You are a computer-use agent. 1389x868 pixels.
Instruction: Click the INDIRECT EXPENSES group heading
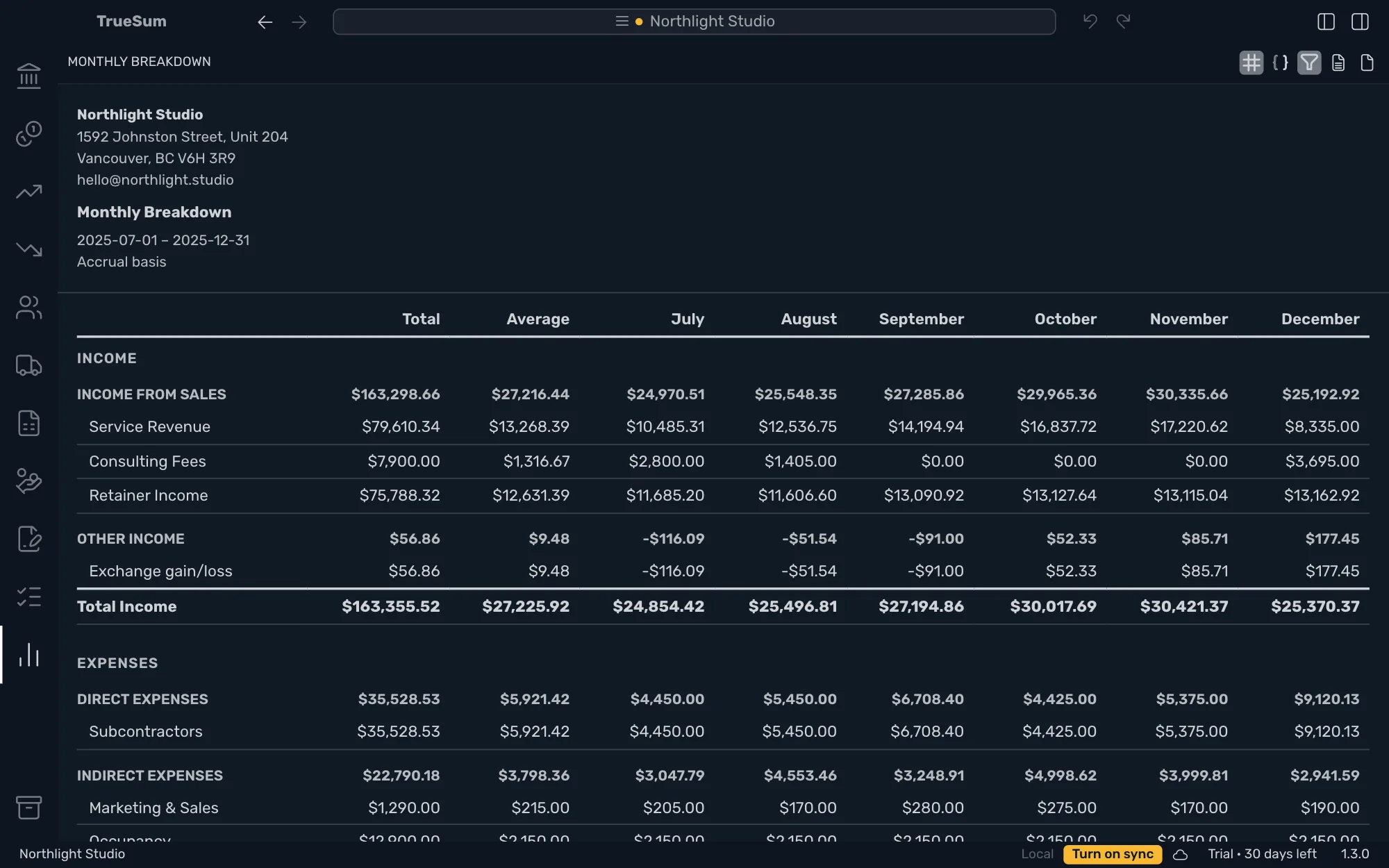150,776
